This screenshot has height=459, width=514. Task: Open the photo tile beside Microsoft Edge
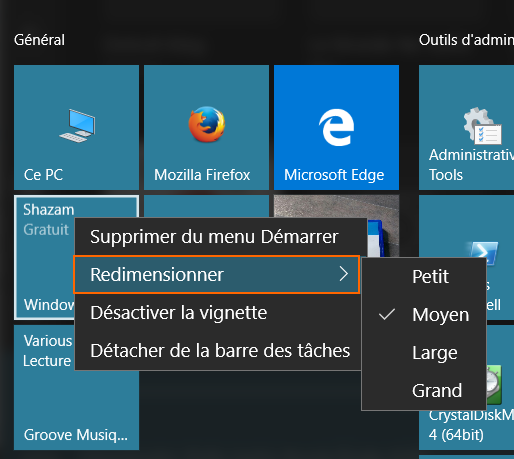pyautogui.click(x=336, y=207)
